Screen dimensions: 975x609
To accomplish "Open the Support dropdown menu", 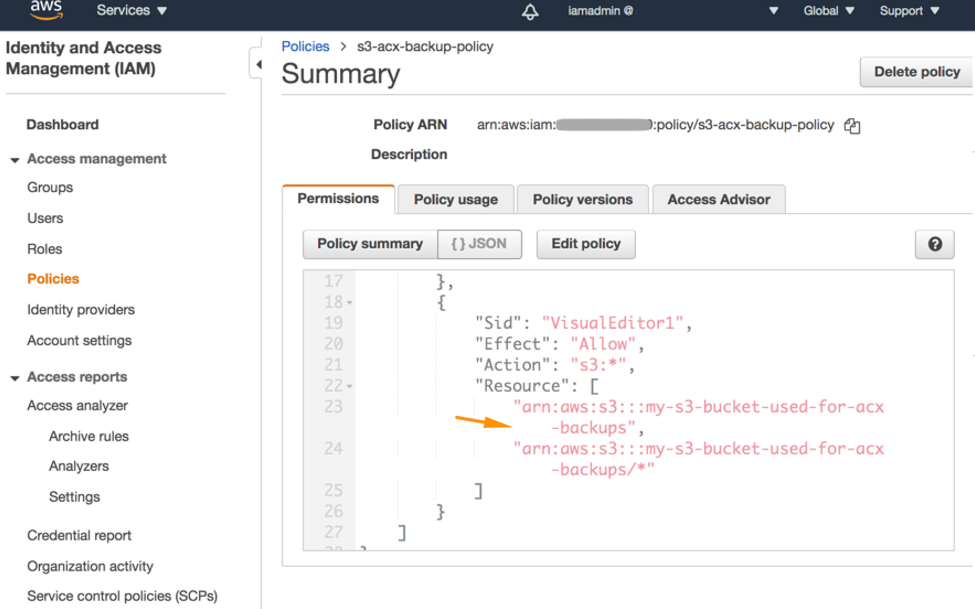I will 909,11.
